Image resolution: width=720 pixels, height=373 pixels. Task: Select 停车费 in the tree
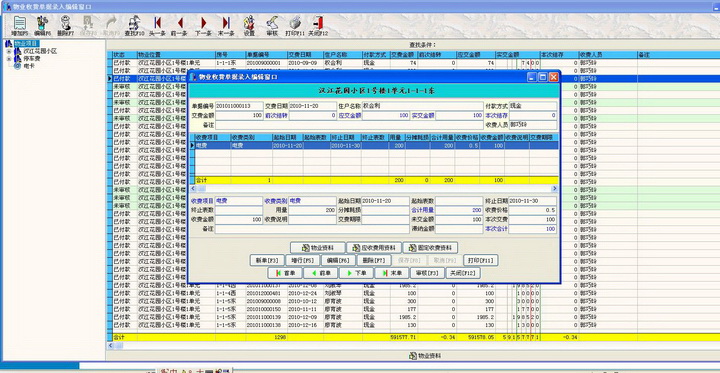click(x=32, y=59)
